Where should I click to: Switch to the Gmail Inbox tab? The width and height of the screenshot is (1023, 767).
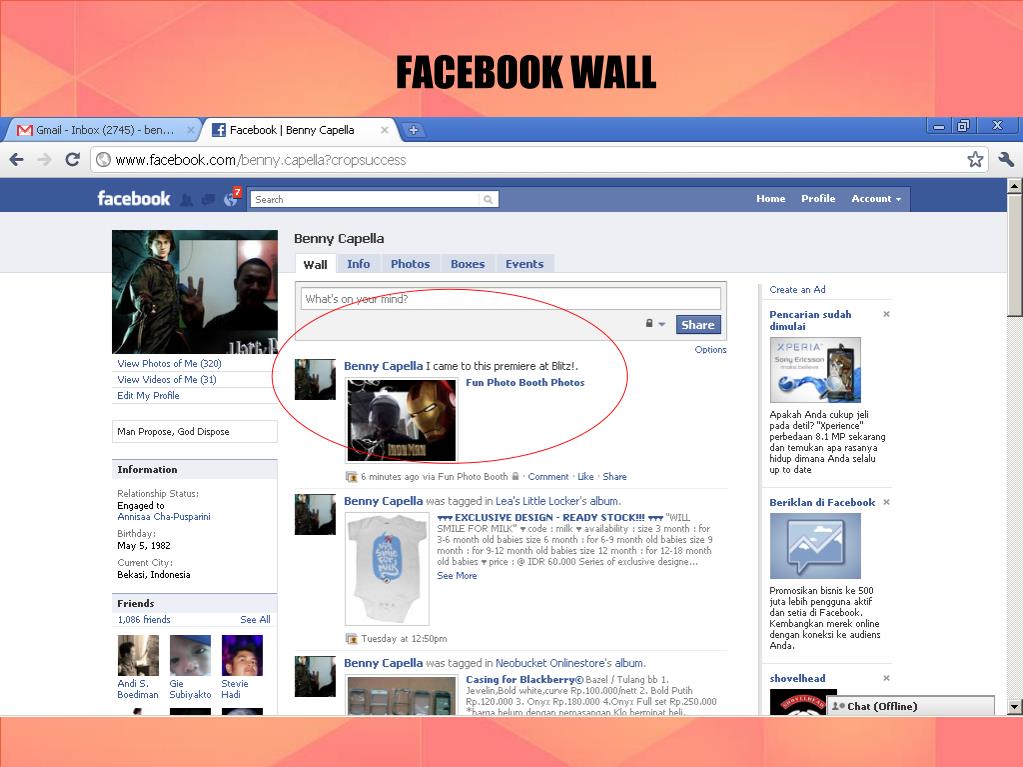[104, 130]
